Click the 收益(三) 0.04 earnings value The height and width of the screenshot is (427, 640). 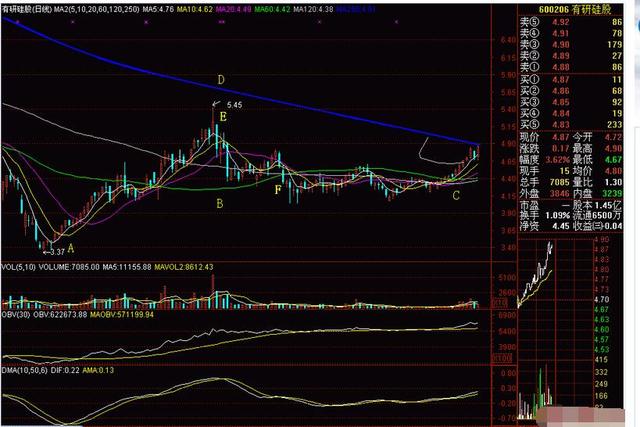598,226
